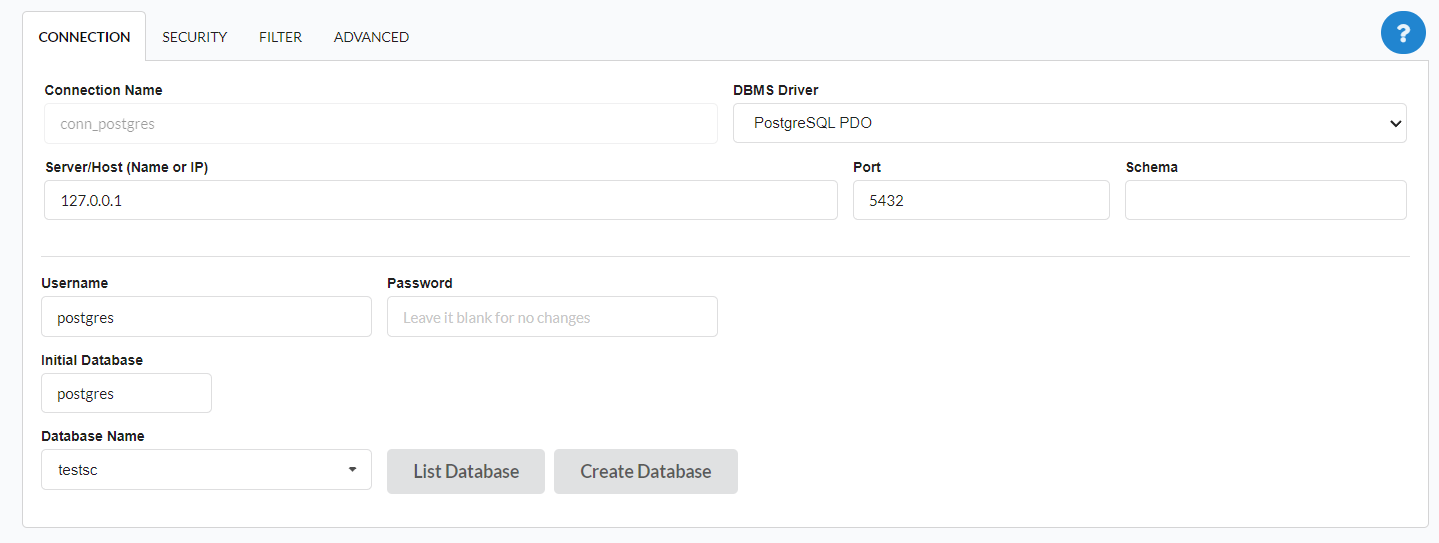
Task: Click the Username label text
Action: 75,283
